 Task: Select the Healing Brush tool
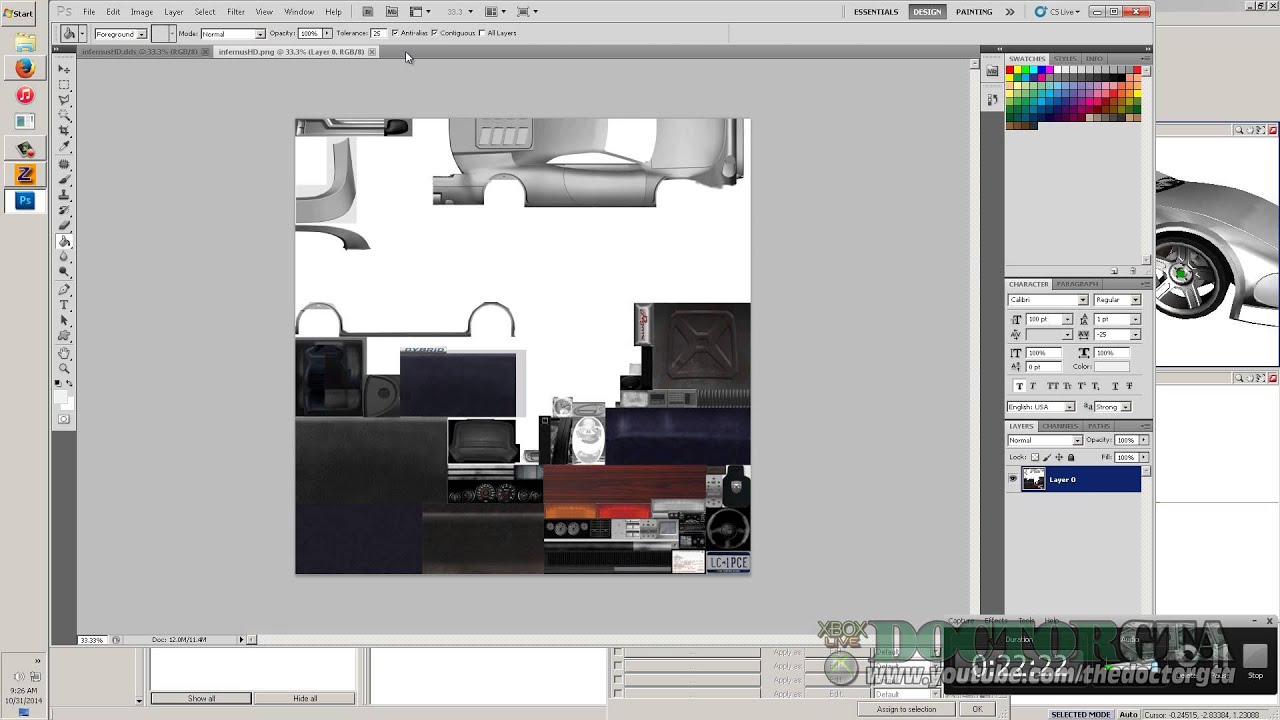(x=64, y=163)
